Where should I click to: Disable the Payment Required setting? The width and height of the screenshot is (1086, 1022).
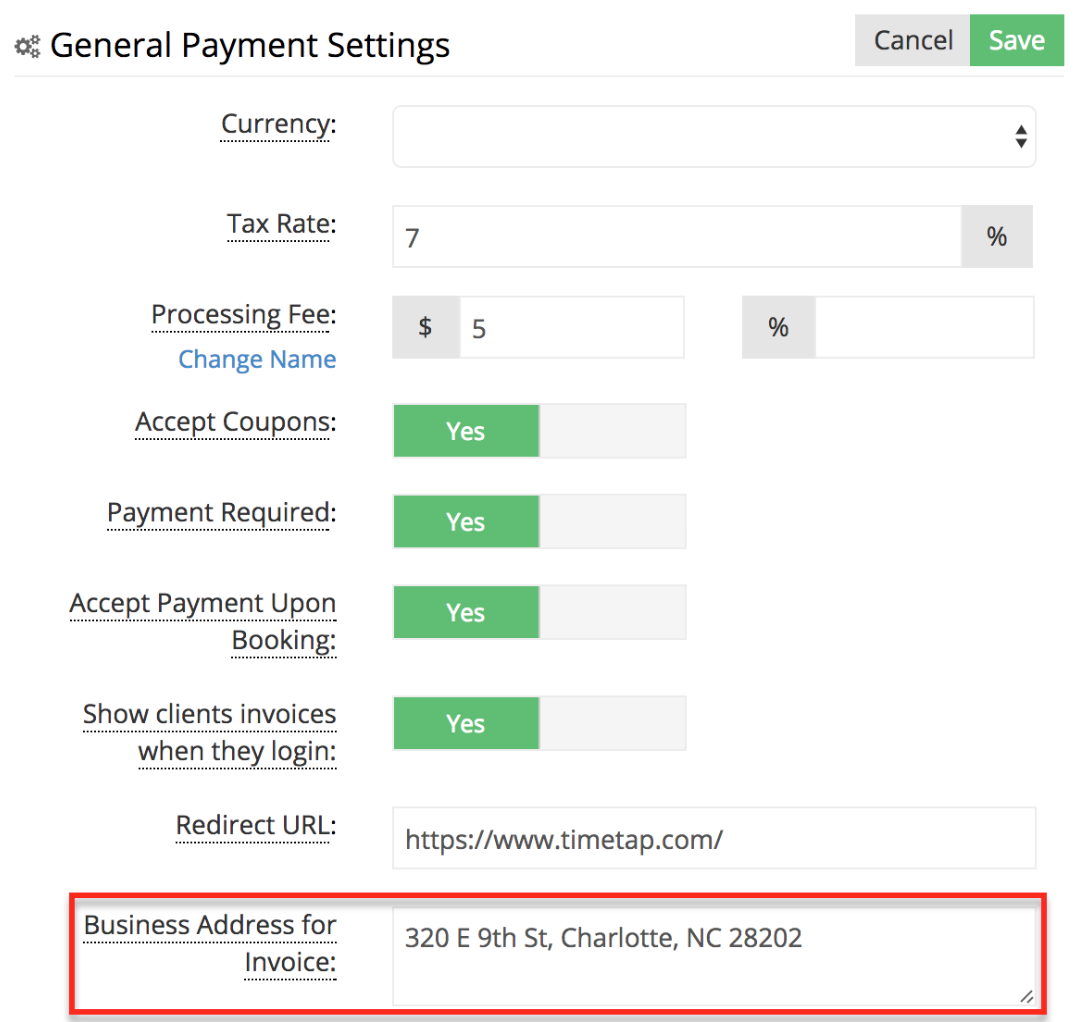pyautogui.click(x=610, y=521)
